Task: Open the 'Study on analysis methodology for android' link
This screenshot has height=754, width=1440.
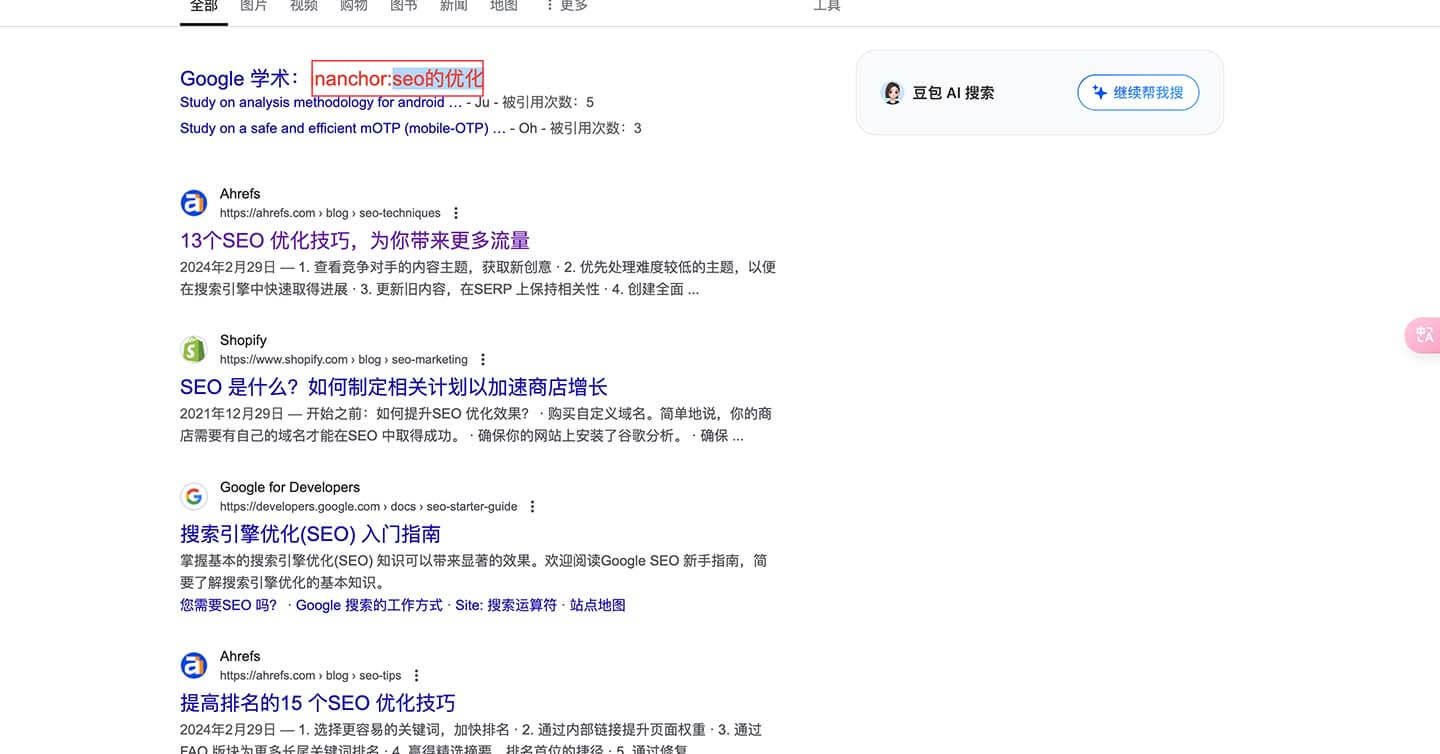Action: [x=321, y=102]
